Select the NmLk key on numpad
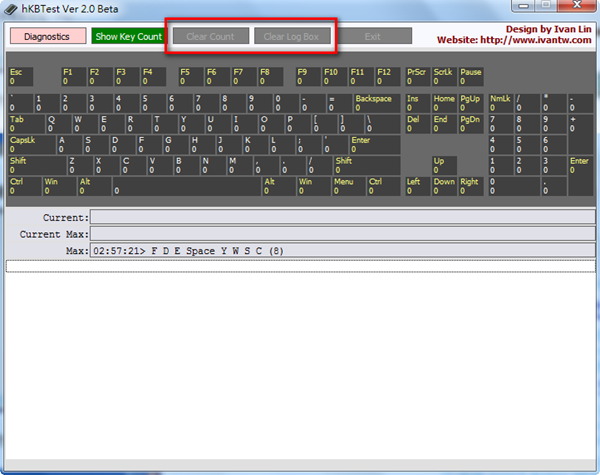600x475 pixels. pyautogui.click(x=500, y=103)
